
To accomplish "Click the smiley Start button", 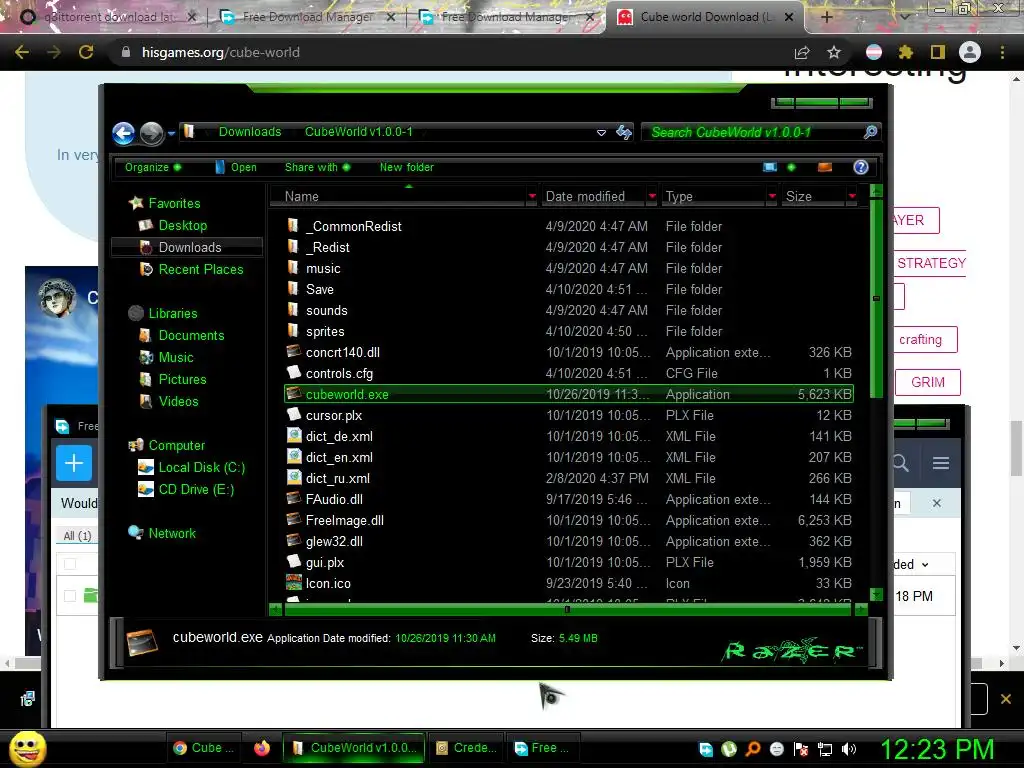I will [x=27, y=748].
